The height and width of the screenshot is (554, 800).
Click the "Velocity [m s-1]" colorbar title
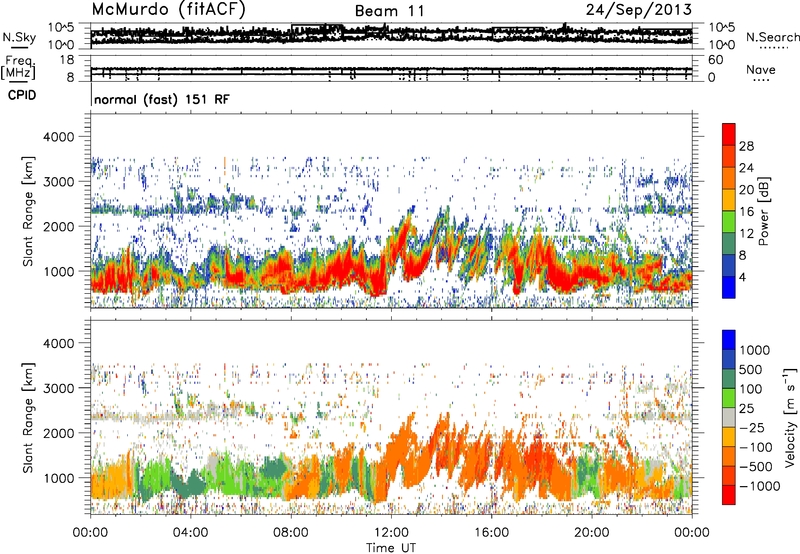click(790, 417)
